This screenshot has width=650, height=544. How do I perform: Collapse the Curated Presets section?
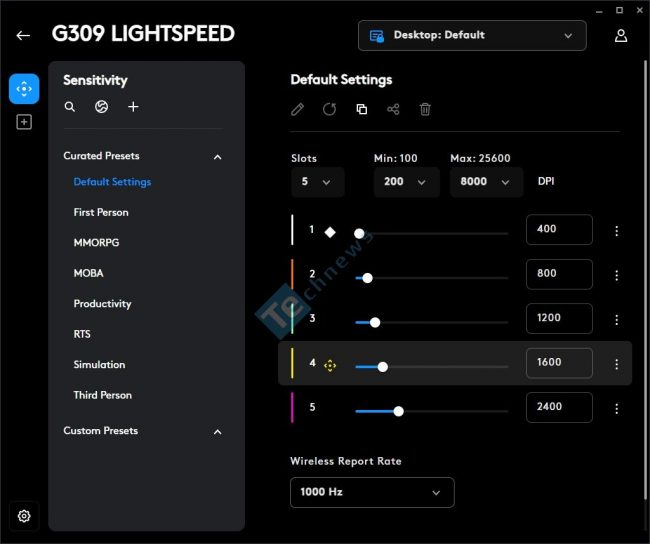(217, 157)
